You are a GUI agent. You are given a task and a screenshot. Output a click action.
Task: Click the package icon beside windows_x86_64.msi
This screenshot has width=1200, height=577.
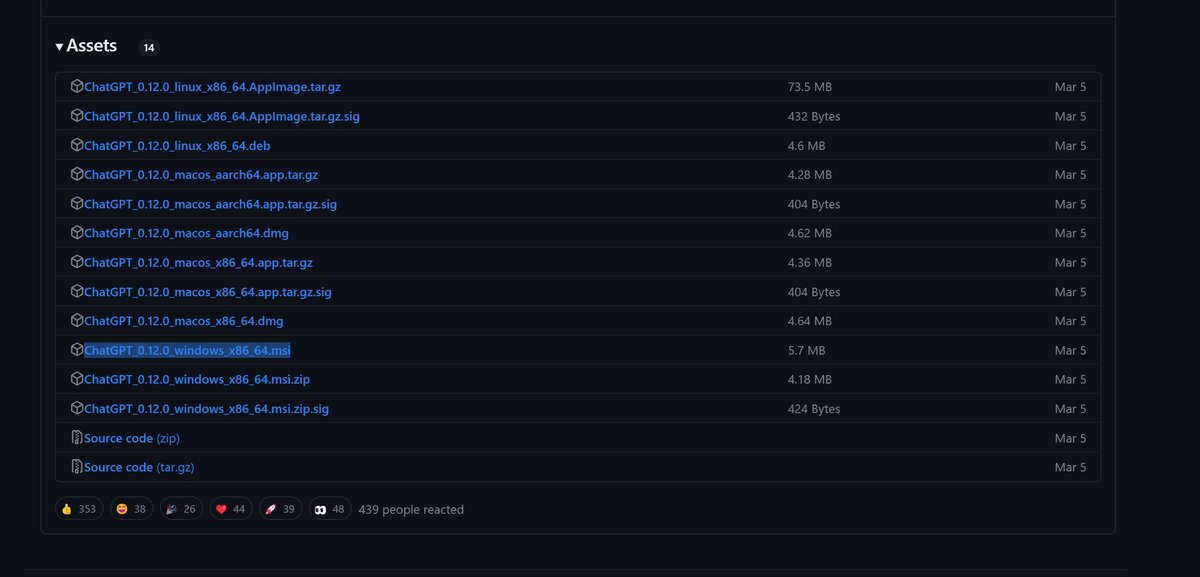(x=77, y=350)
